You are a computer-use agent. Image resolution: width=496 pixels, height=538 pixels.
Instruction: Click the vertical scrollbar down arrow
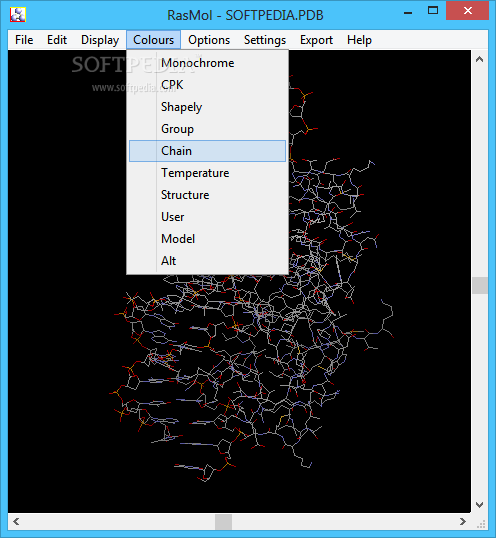[480, 505]
